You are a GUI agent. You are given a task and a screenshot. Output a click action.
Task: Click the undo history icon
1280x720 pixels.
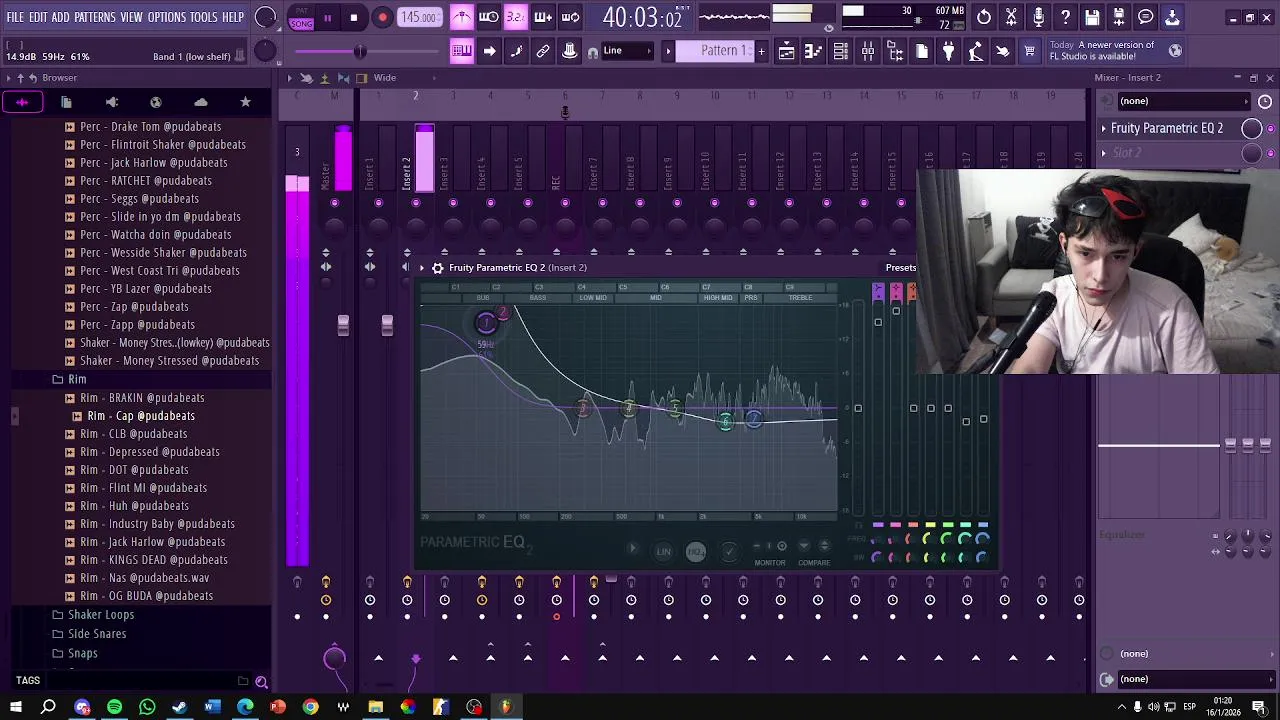click(x=984, y=17)
